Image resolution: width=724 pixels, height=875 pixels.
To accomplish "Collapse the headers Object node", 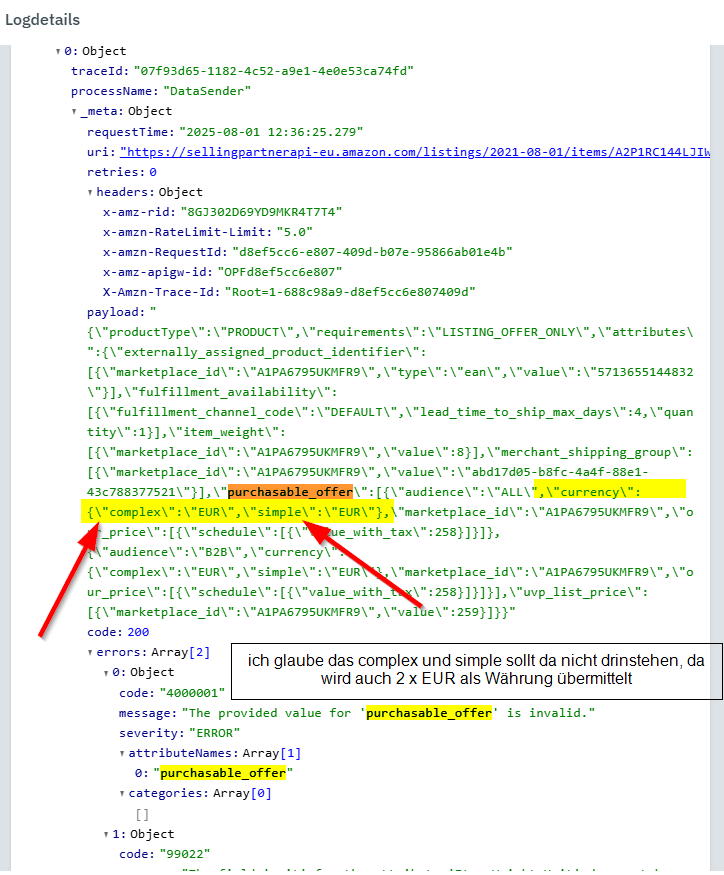I will tap(90, 192).
